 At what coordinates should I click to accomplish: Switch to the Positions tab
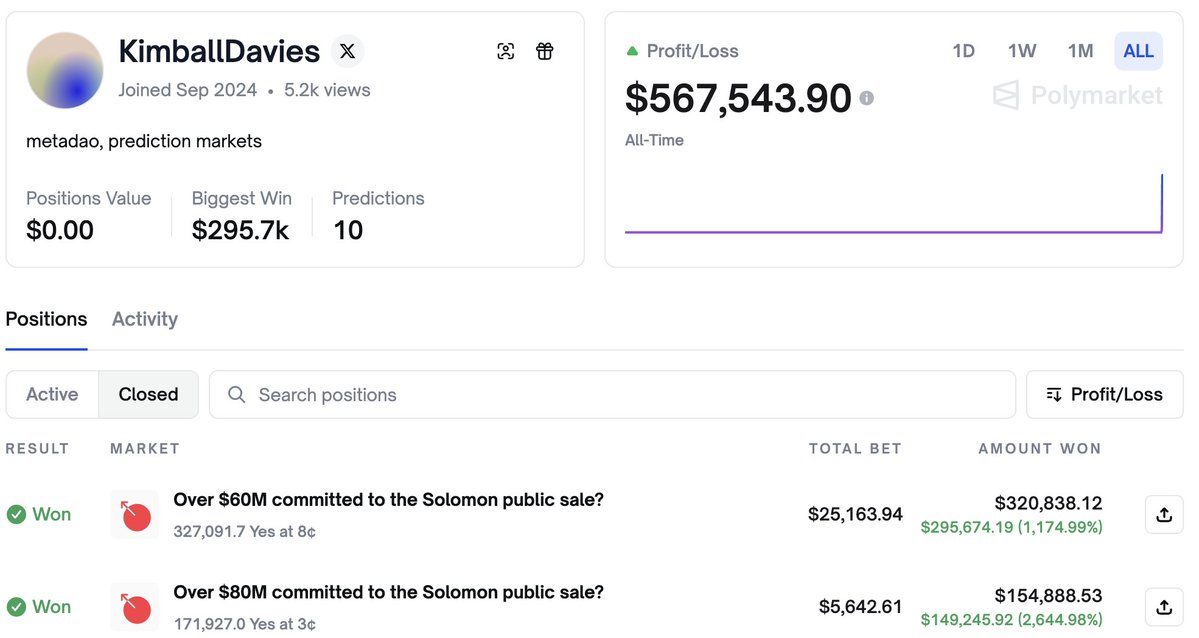[46, 319]
